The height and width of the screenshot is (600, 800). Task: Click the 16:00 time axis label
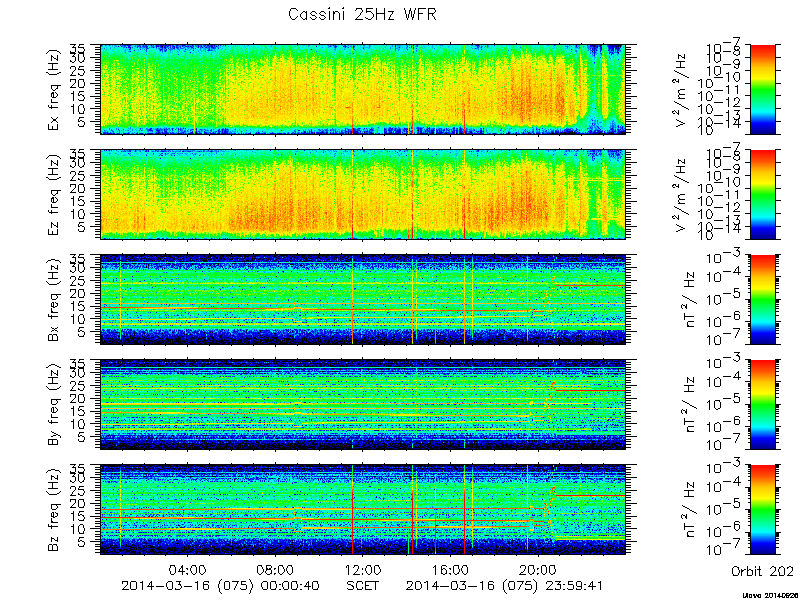tap(451, 570)
